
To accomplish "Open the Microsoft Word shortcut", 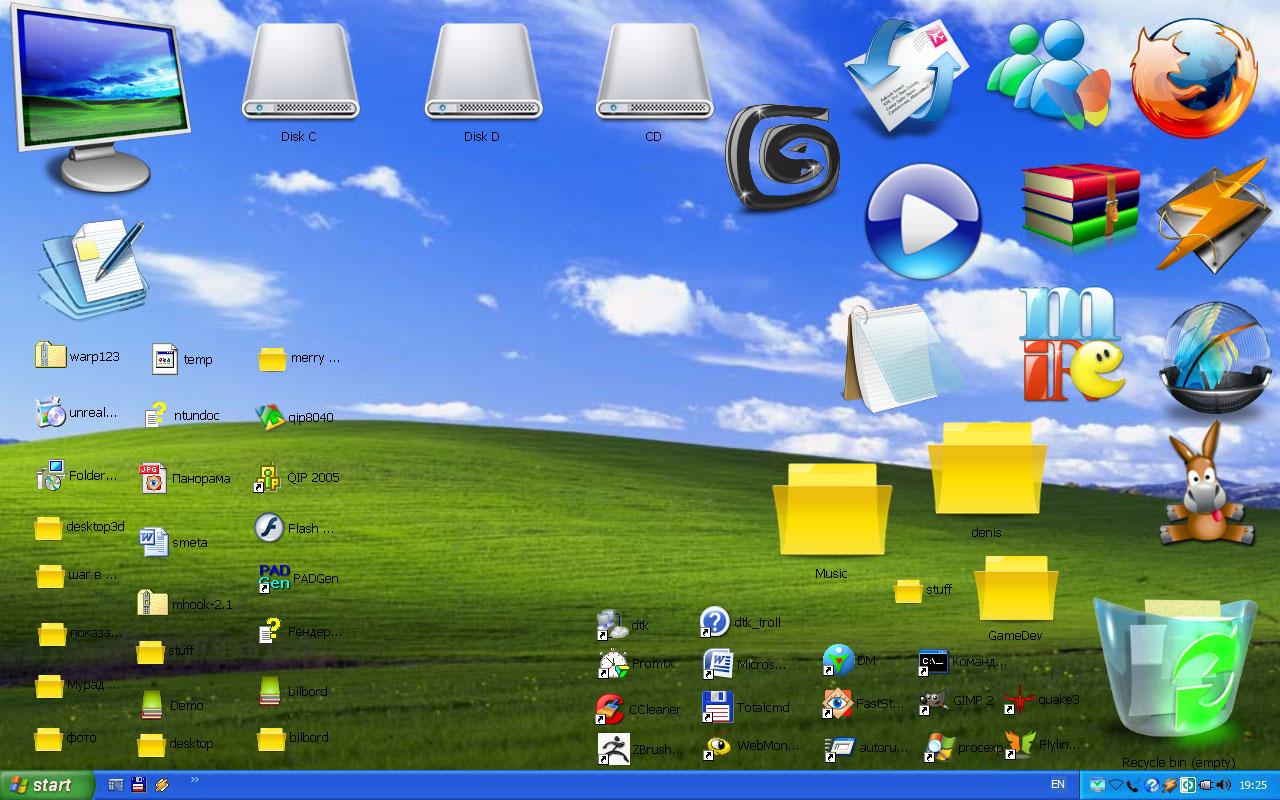I will pos(719,662).
